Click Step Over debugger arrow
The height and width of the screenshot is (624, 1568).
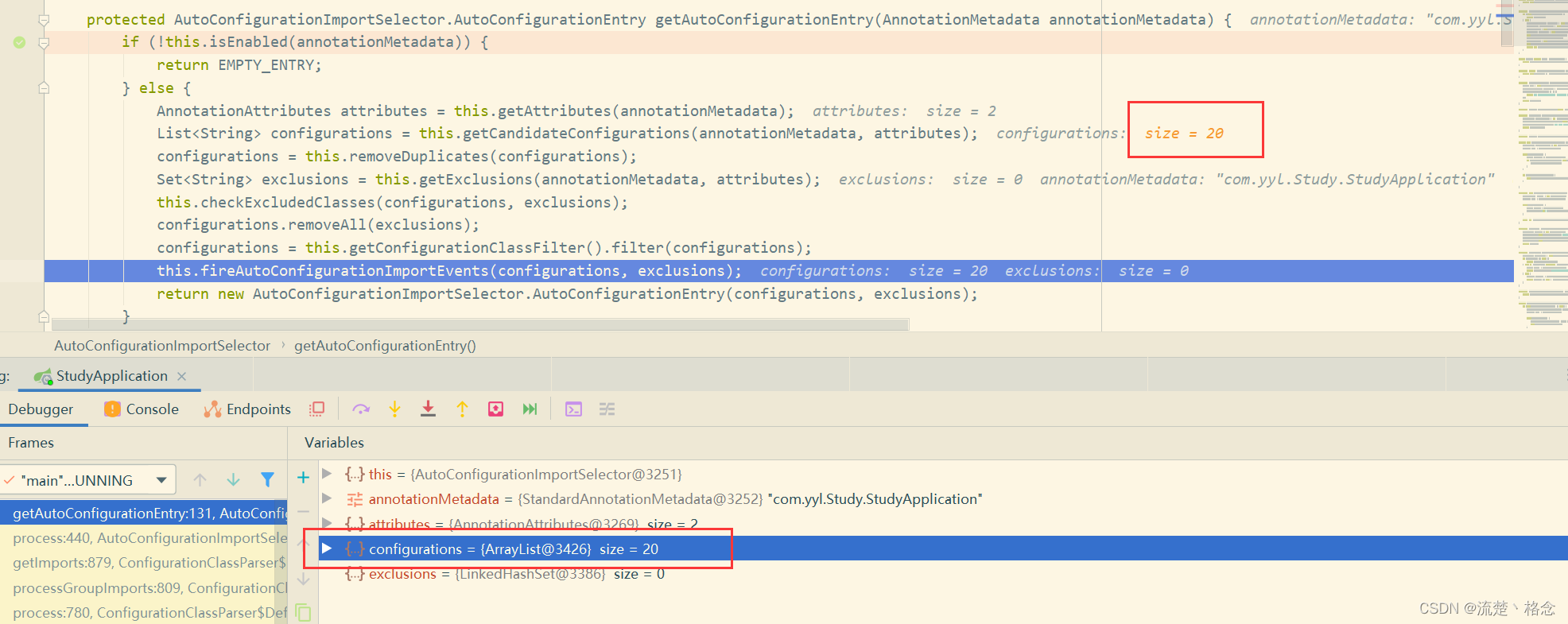(x=361, y=409)
